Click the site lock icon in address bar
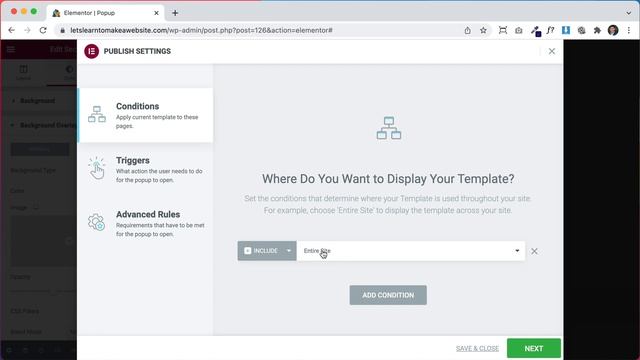640x360 pixels. [62, 30]
